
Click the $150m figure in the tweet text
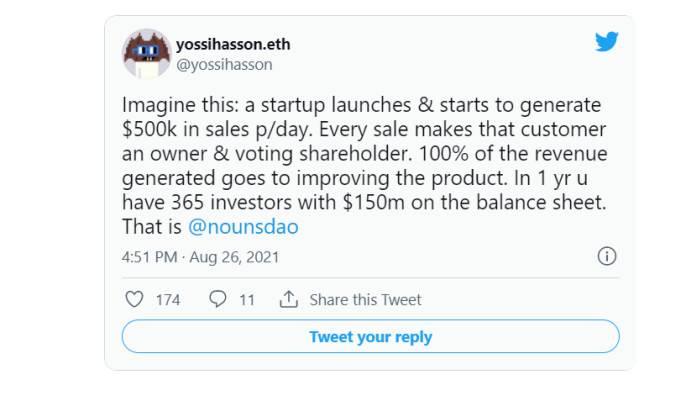point(374,202)
